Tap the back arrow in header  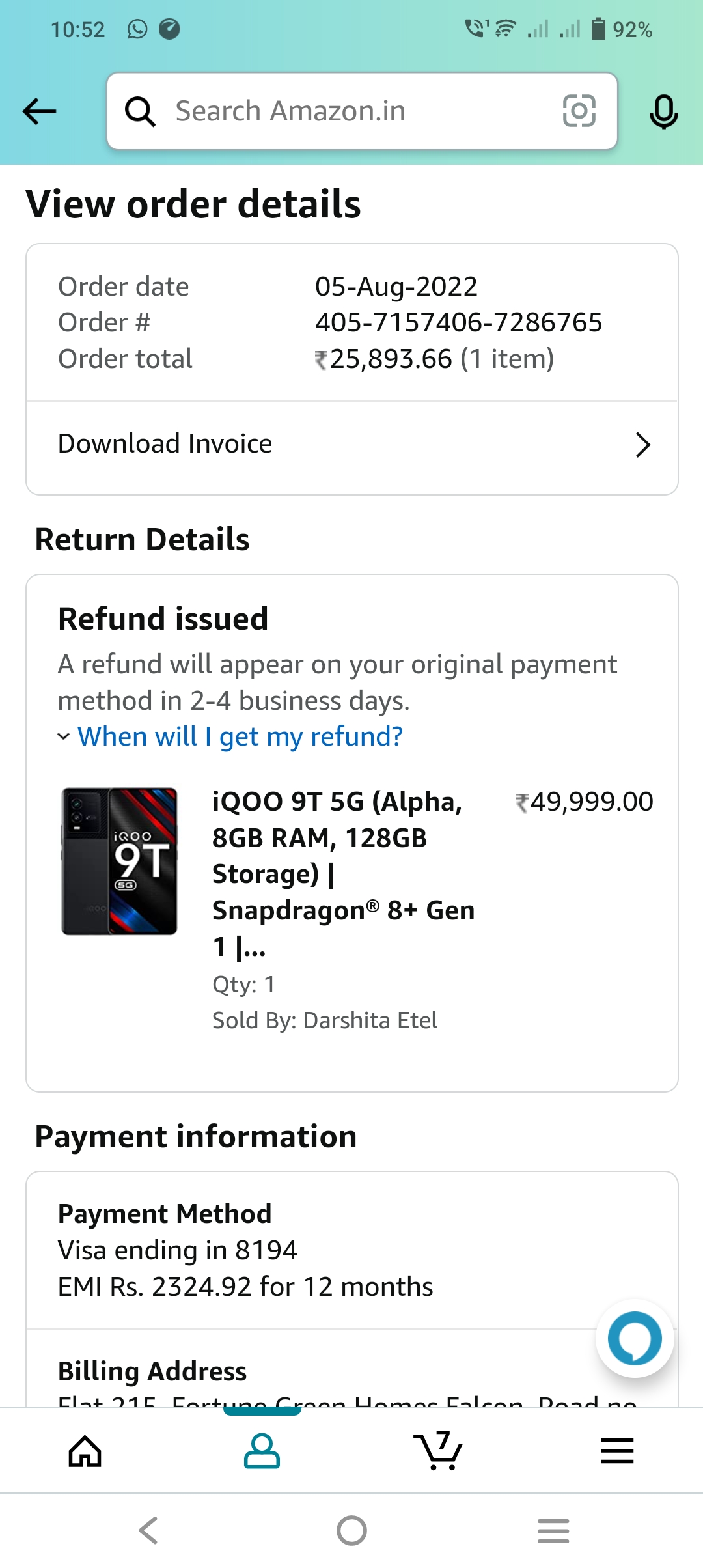pos(40,111)
